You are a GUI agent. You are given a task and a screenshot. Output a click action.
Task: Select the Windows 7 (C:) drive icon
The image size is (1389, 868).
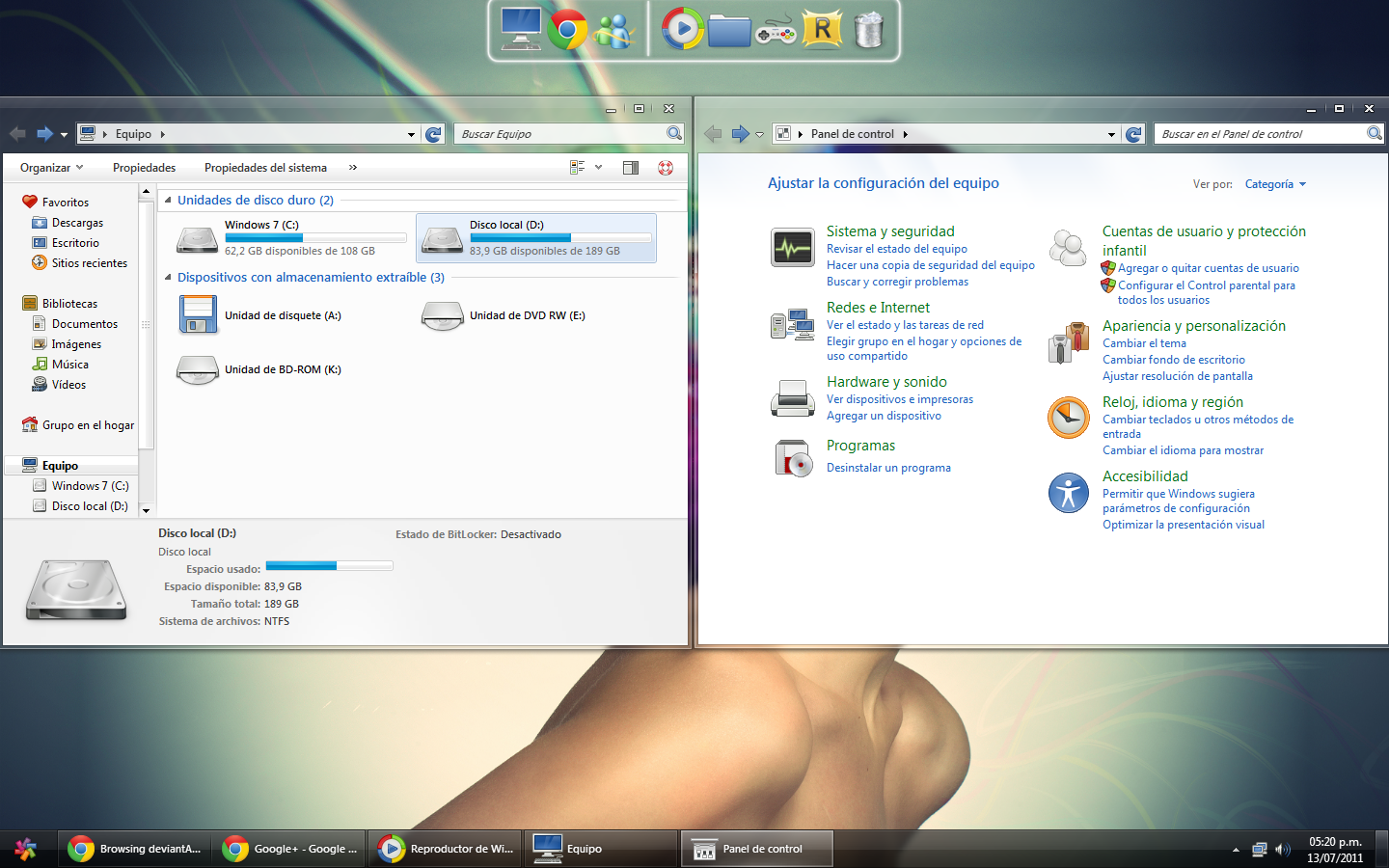click(198, 238)
